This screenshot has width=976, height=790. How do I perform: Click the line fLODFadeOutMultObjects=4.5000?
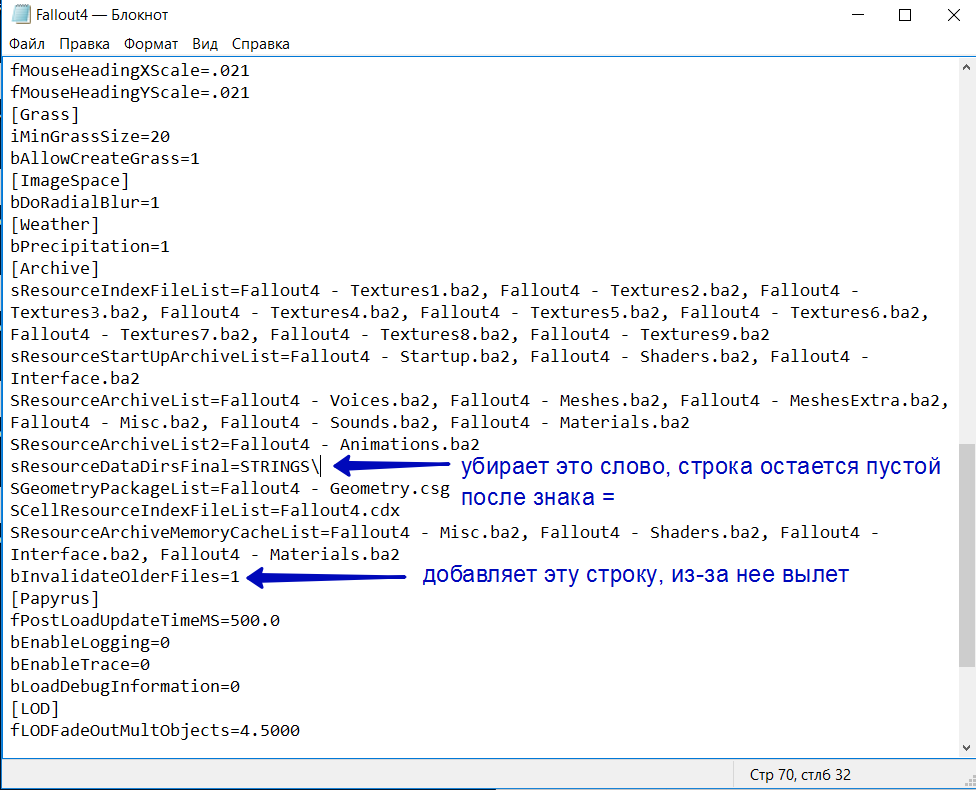(155, 731)
